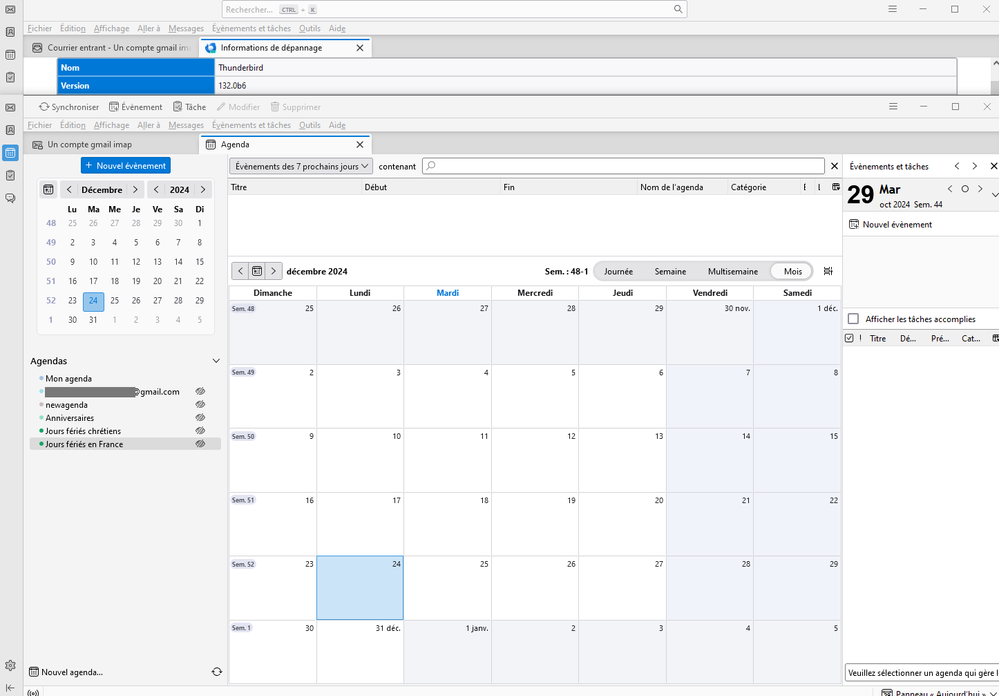Switch to the Un compte gmail imap tab
The height and width of the screenshot is (696, 999).
point(90,145)
